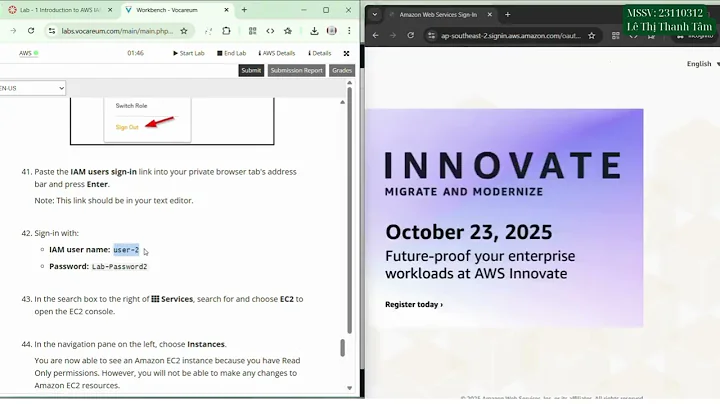Open the three-dot menu of left browser

(x=349, y=31)
